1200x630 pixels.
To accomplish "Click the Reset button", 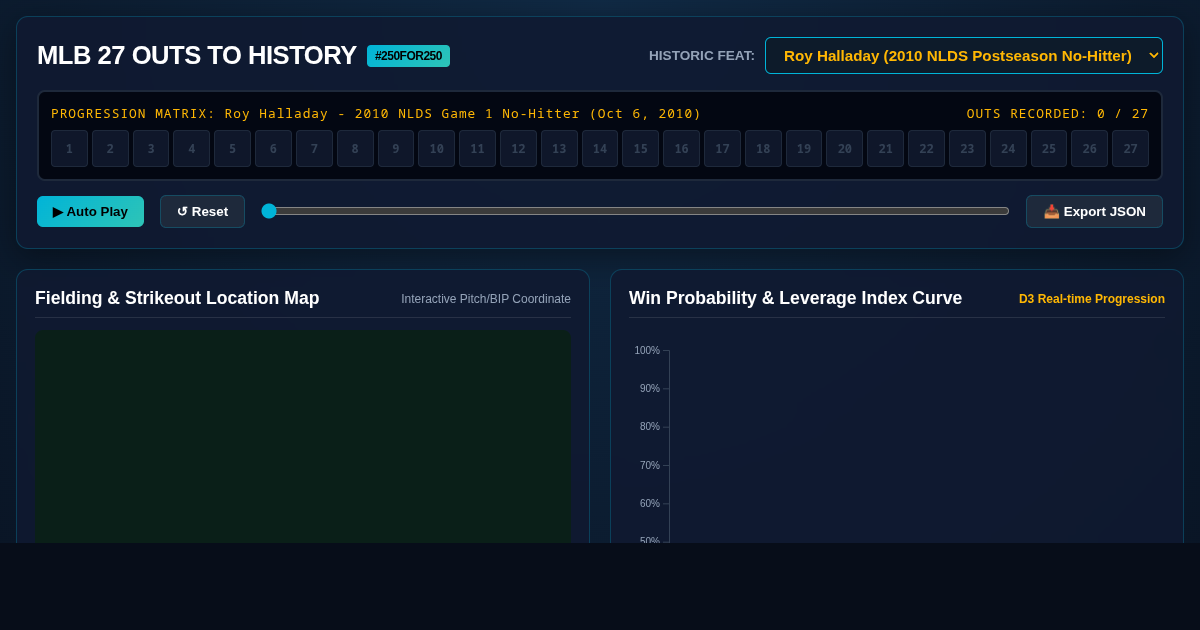I will pyautogui.click(x=202, y=211).
